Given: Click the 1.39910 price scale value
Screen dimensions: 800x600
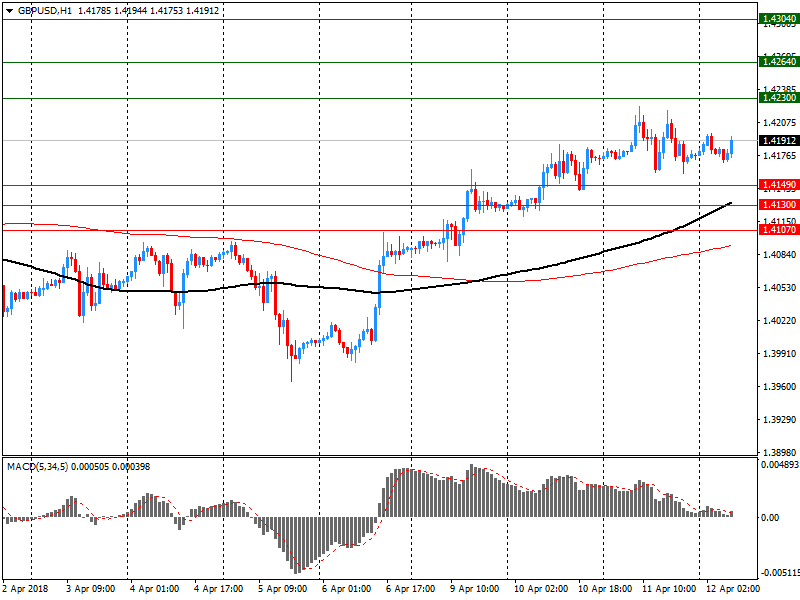Looking at the screenshot, I should (x=779, y=354).
